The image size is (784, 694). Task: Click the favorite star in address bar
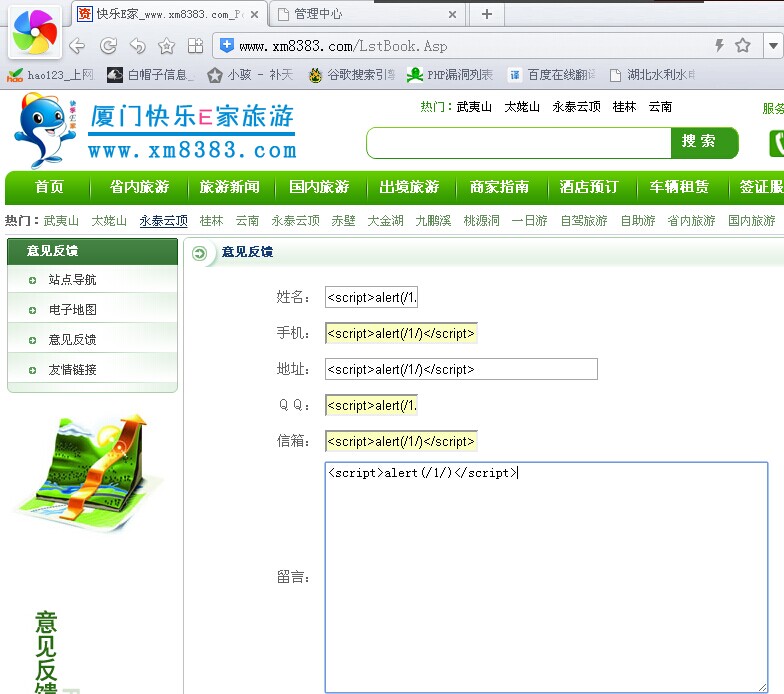[x=742, y=46]
